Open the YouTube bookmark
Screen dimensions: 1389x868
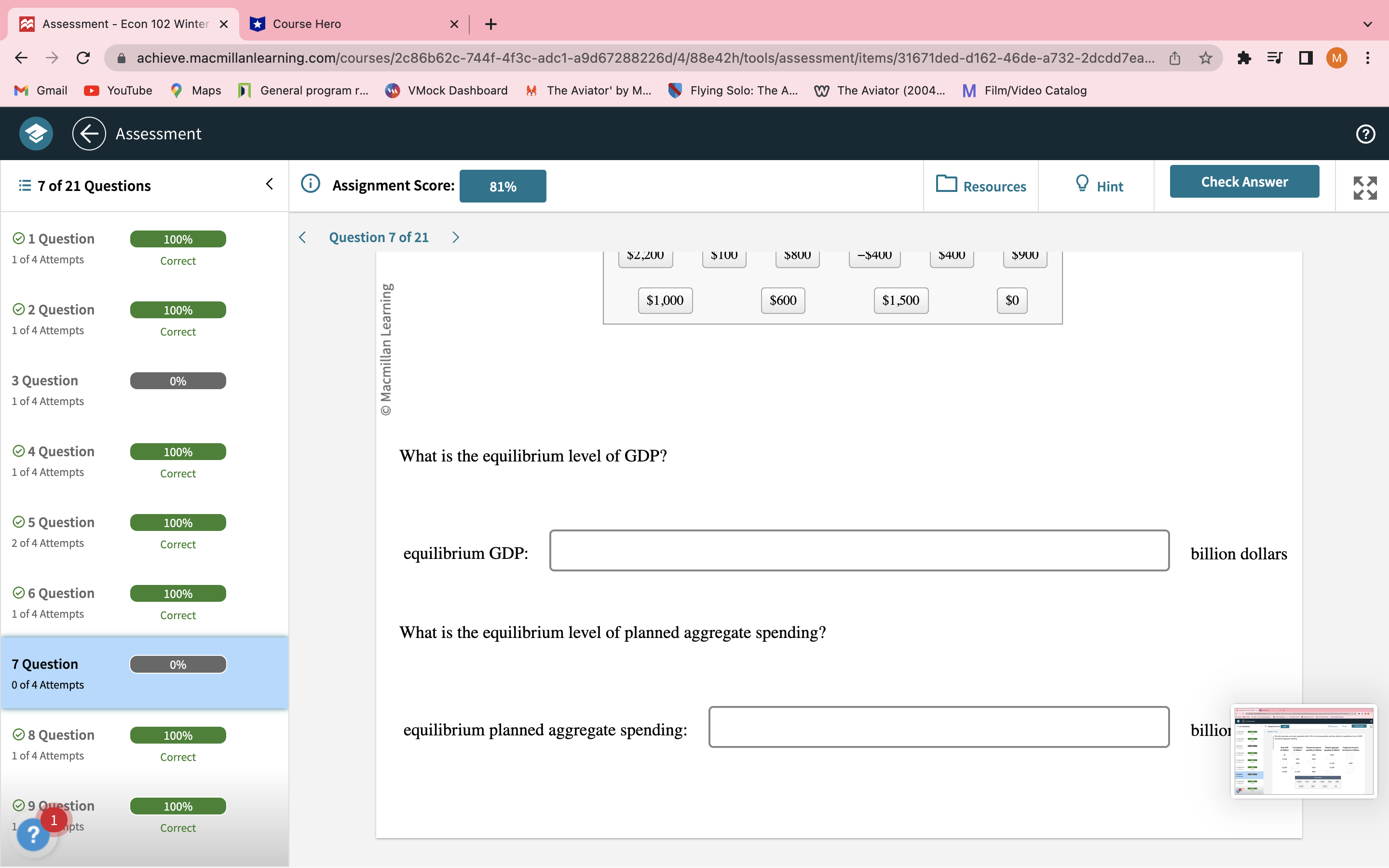click(119, 90)
